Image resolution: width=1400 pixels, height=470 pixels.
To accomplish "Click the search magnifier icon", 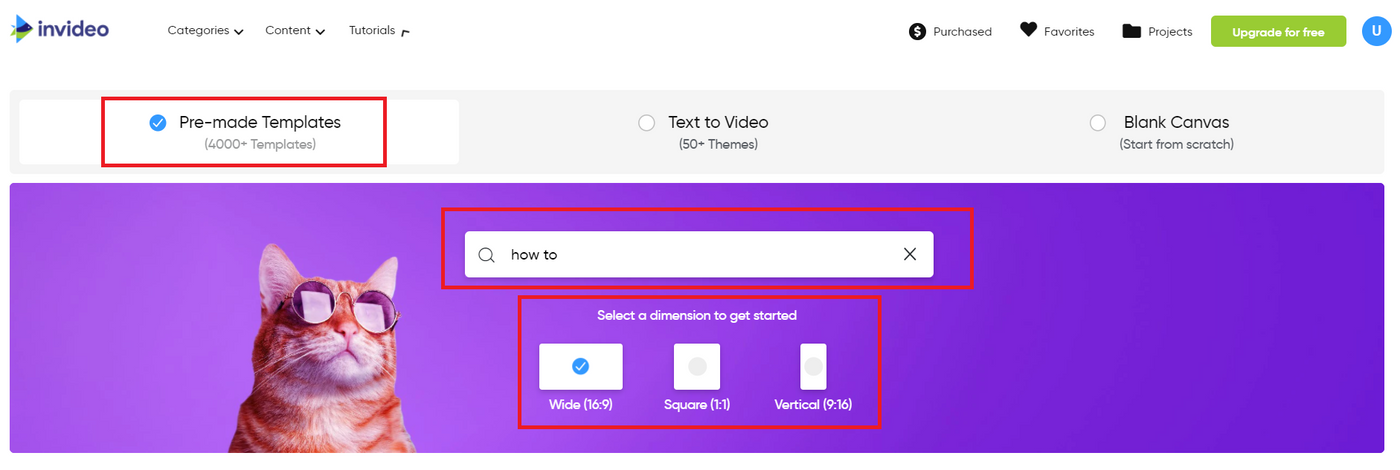I will pos(487,255).
